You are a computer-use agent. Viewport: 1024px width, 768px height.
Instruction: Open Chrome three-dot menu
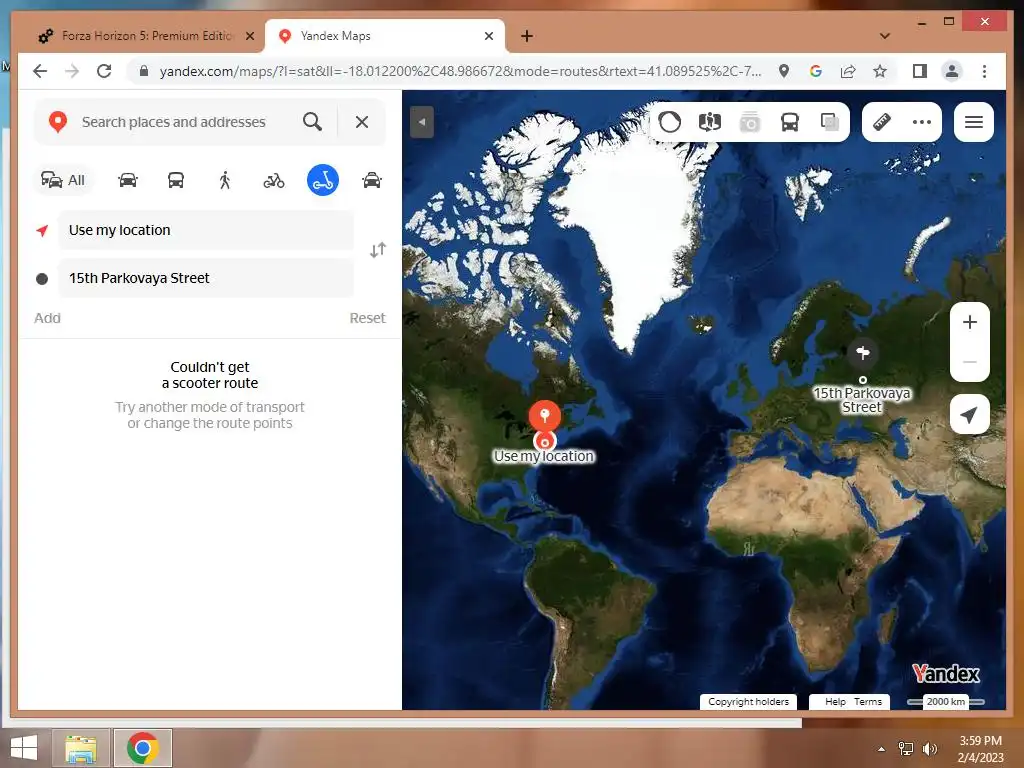click(x=984, y=71)
